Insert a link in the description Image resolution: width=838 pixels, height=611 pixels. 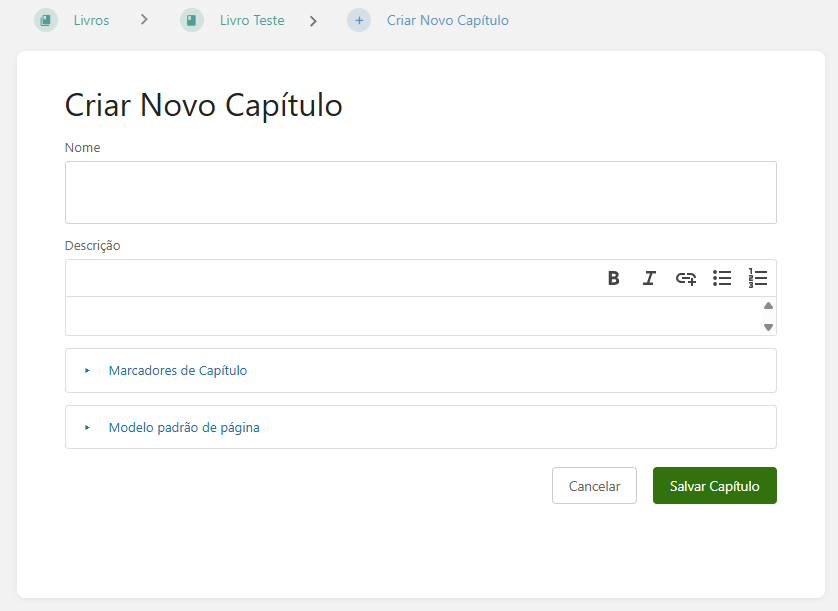tap(686, 278)
